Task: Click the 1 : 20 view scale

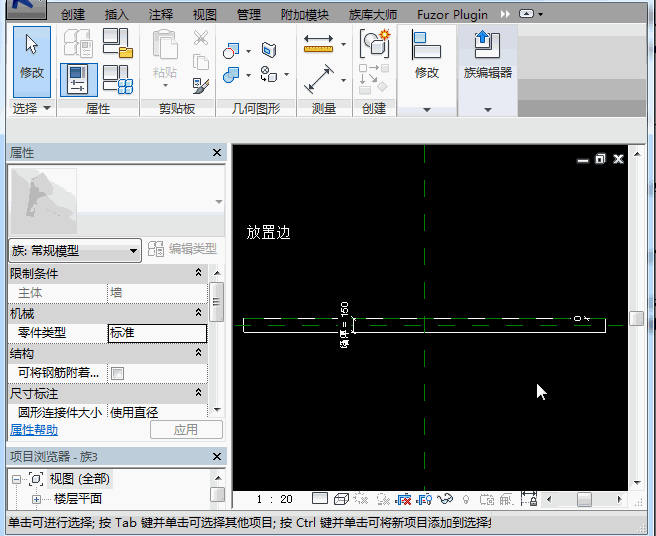Action: click(x=273, y=499)
